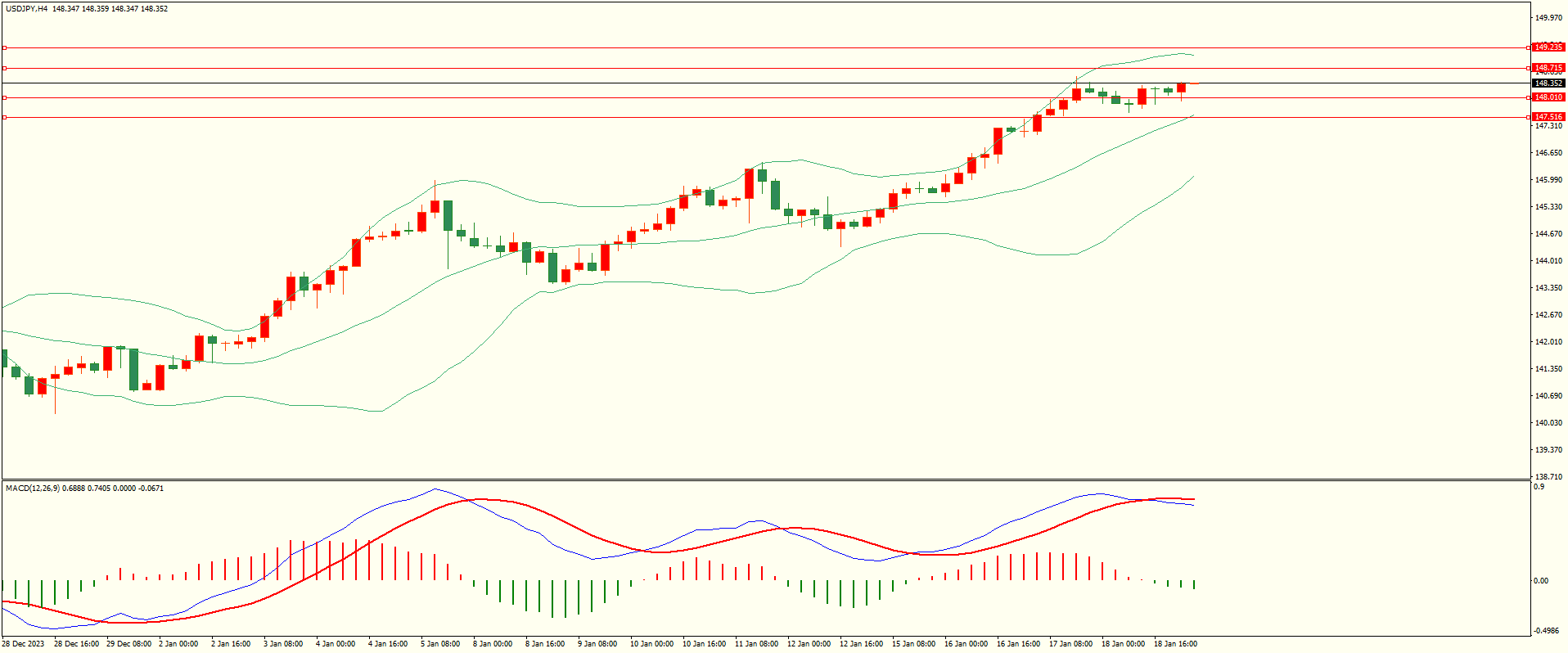1568x653 pixels.
Task: Click the 11 Jan 08:00 time label
Action: (x=757, y=644)
